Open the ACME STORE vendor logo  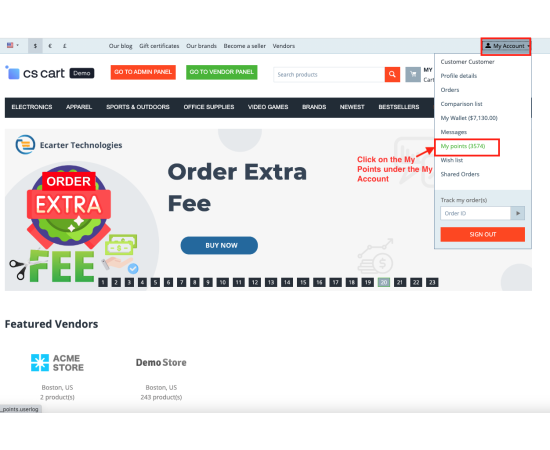pos(57,363)
